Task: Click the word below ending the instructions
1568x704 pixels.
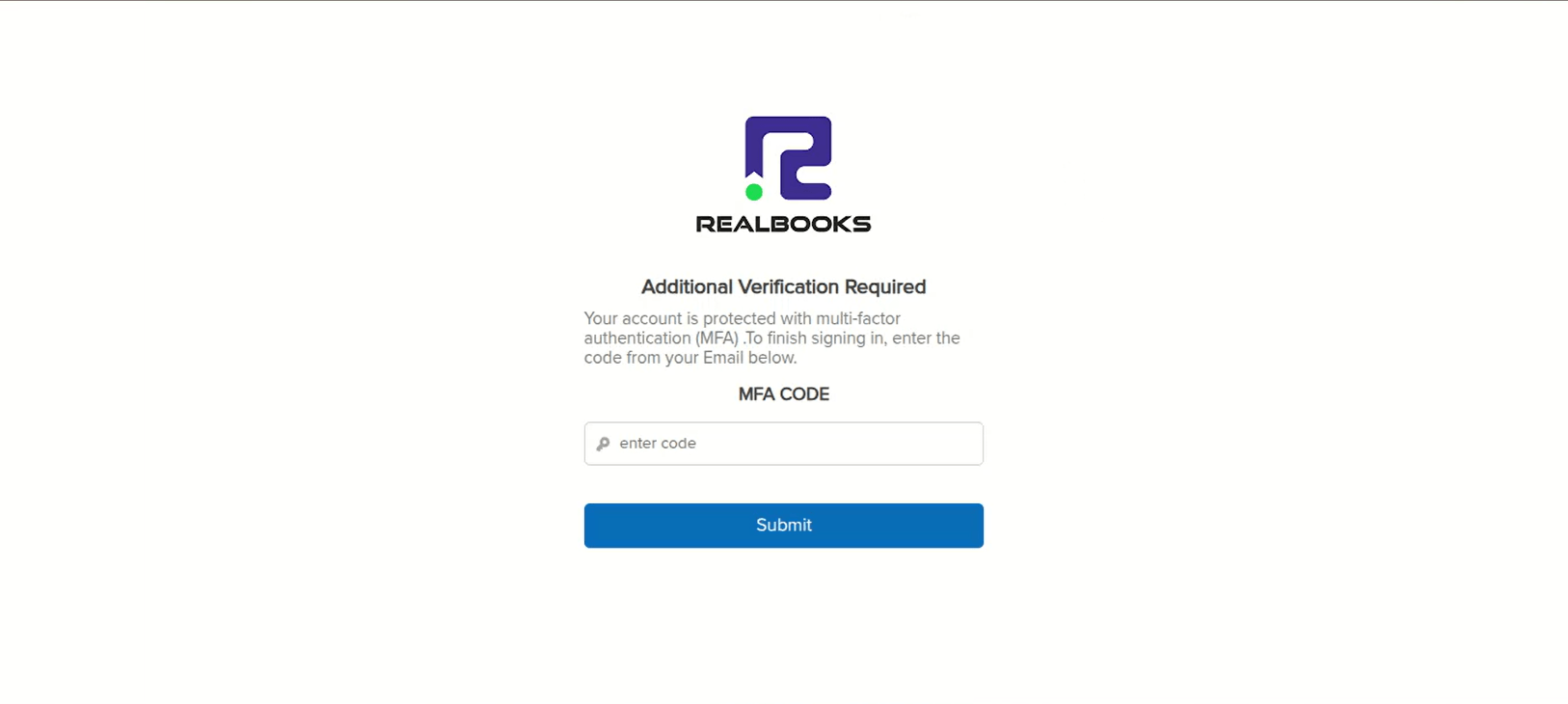Action: pos(772,358)
